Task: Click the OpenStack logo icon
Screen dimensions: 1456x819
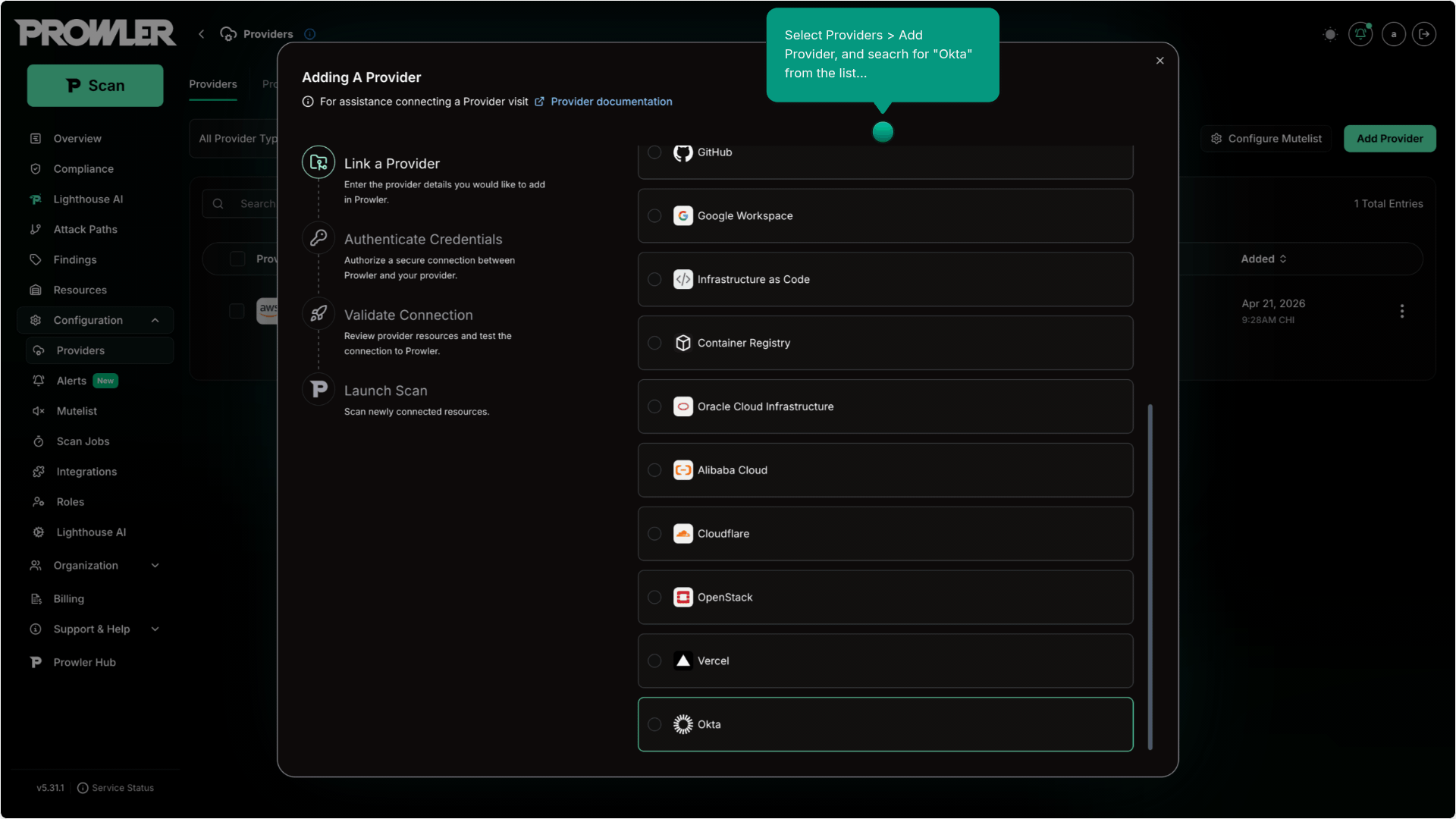Action: pyautogui.click(x=683, y=598)
